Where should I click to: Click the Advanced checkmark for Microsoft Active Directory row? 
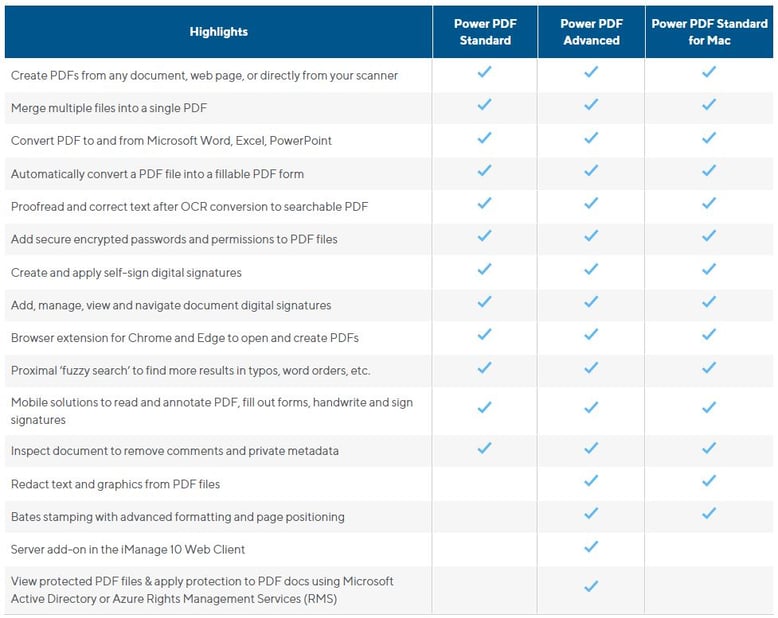[591, 587]
